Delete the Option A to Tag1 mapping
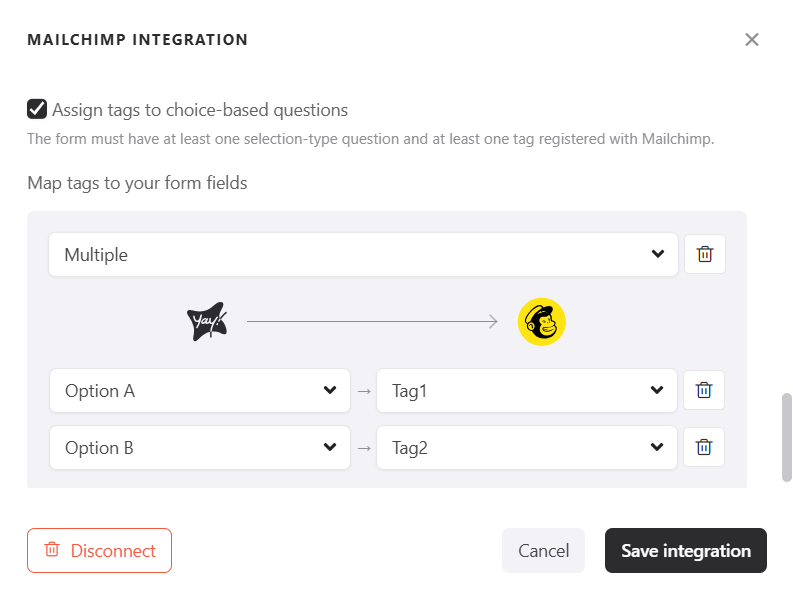Screen dimensions: 793x596 tap(704, 390)
